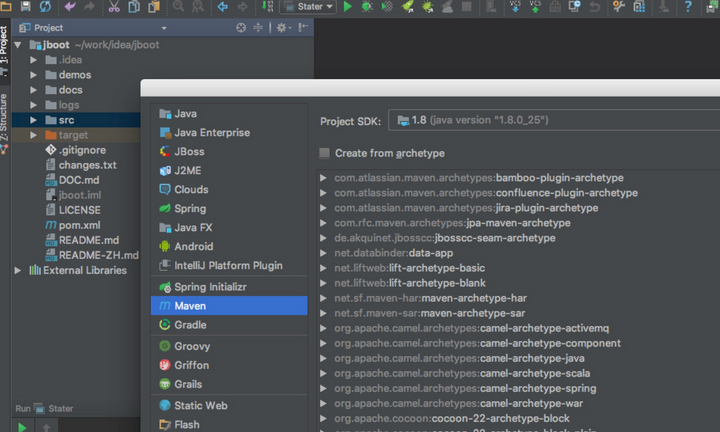Viewport: 720px width, 432px height.
Task: Click green rerun button in Run panel
Action: [22, 427]
